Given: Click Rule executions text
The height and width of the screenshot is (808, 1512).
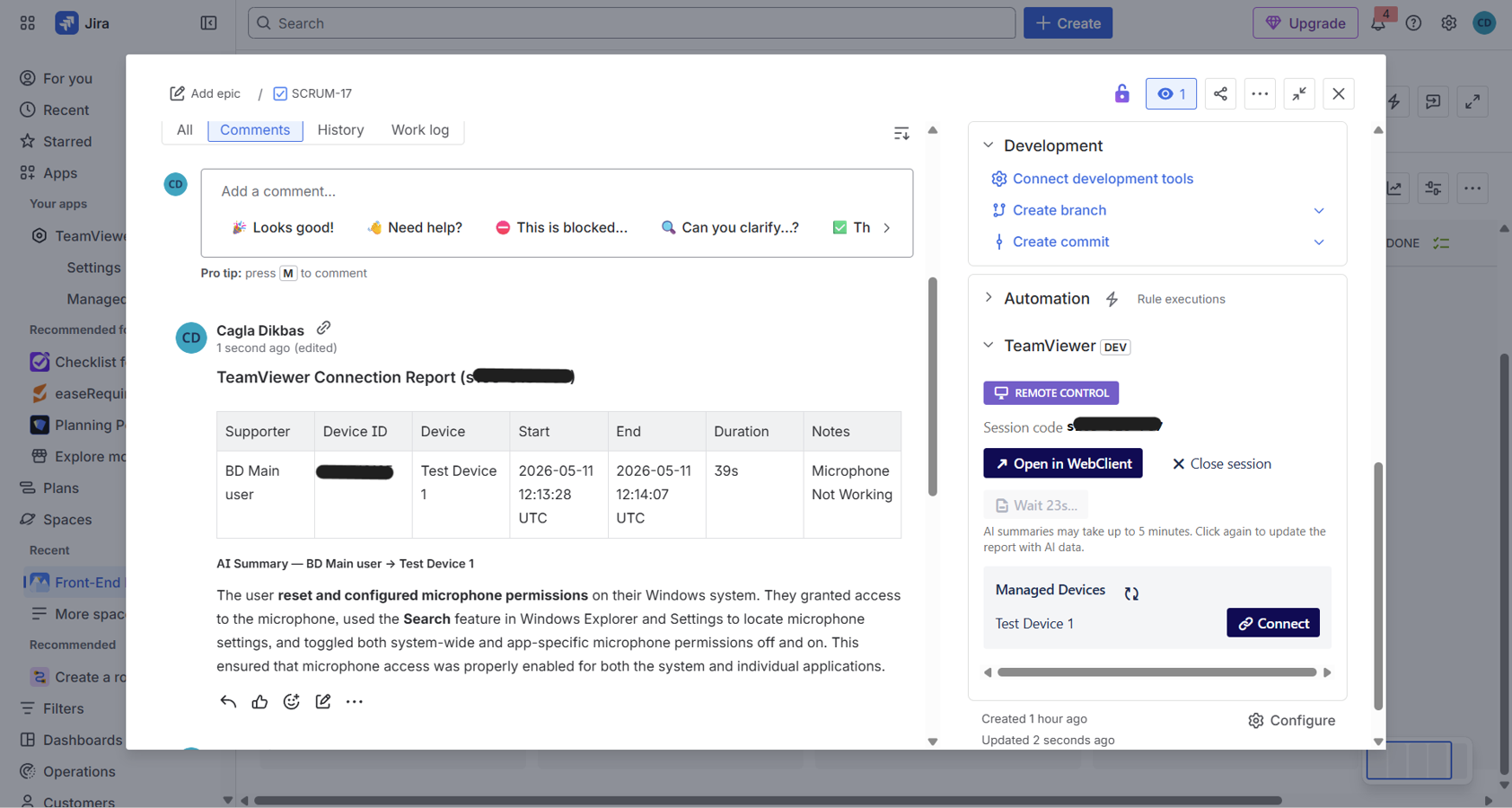Looking at the screenshot, I should (x=1181, y=299).
